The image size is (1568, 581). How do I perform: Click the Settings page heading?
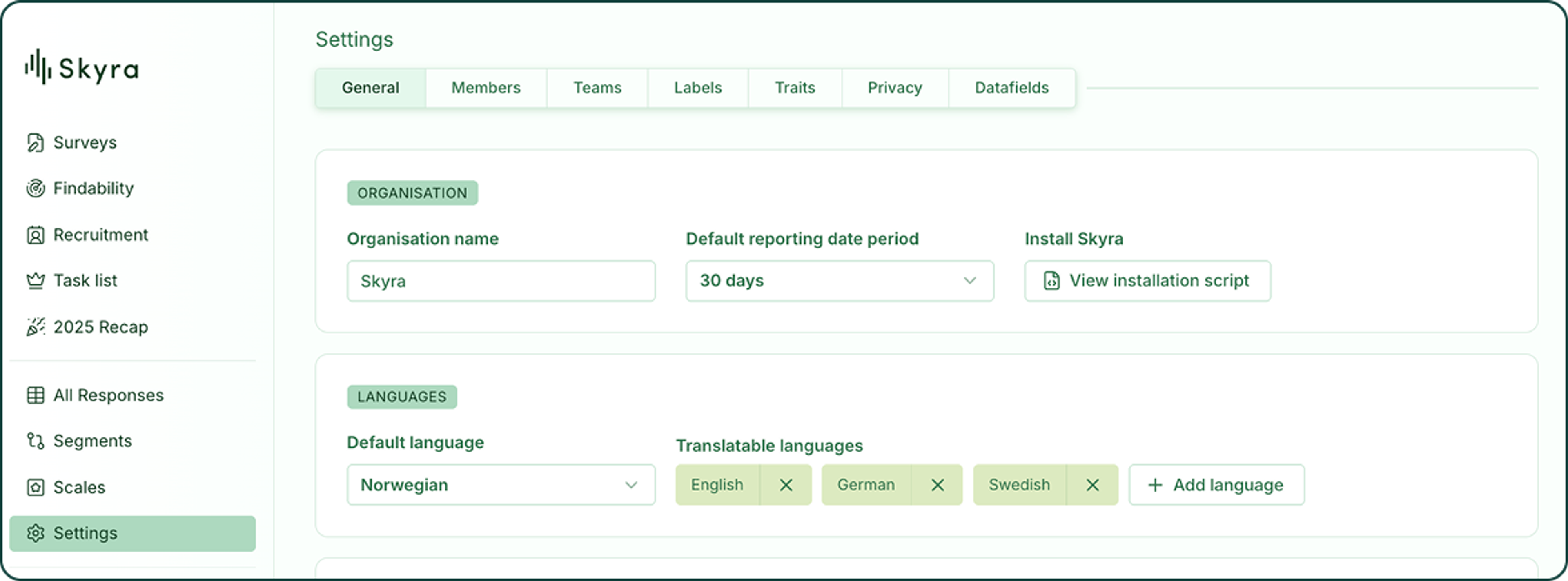(354, 40)
